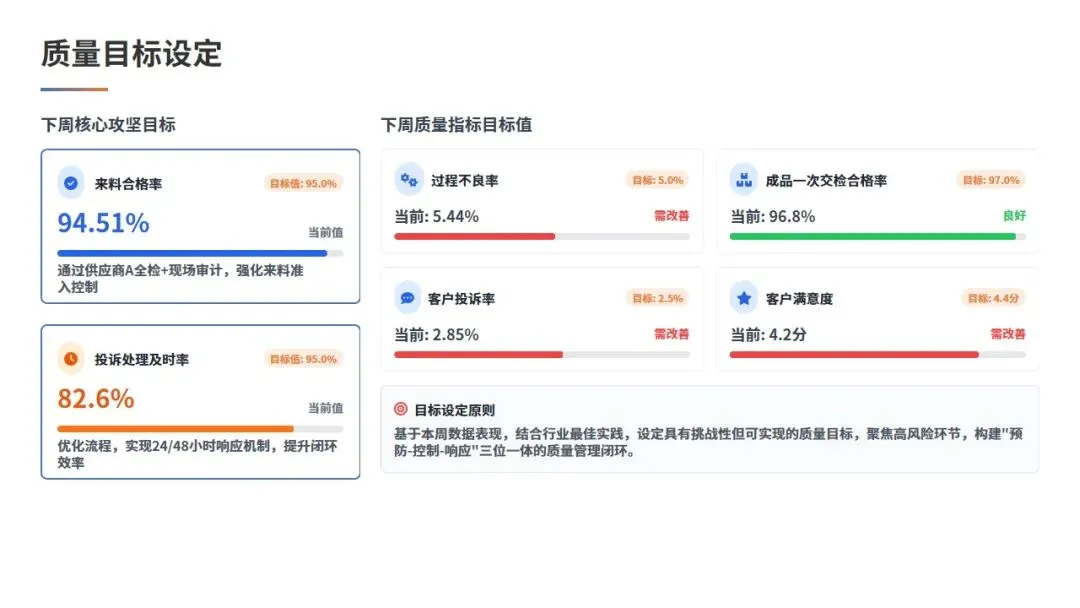The image size is (1080, 608).
Task: Click the orange clock icon beside 投诉处理及时率
Action: click(71, 359)
